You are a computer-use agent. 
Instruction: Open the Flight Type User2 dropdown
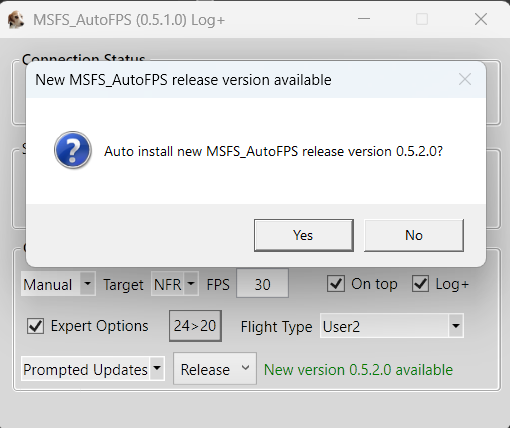coord(392,326)
